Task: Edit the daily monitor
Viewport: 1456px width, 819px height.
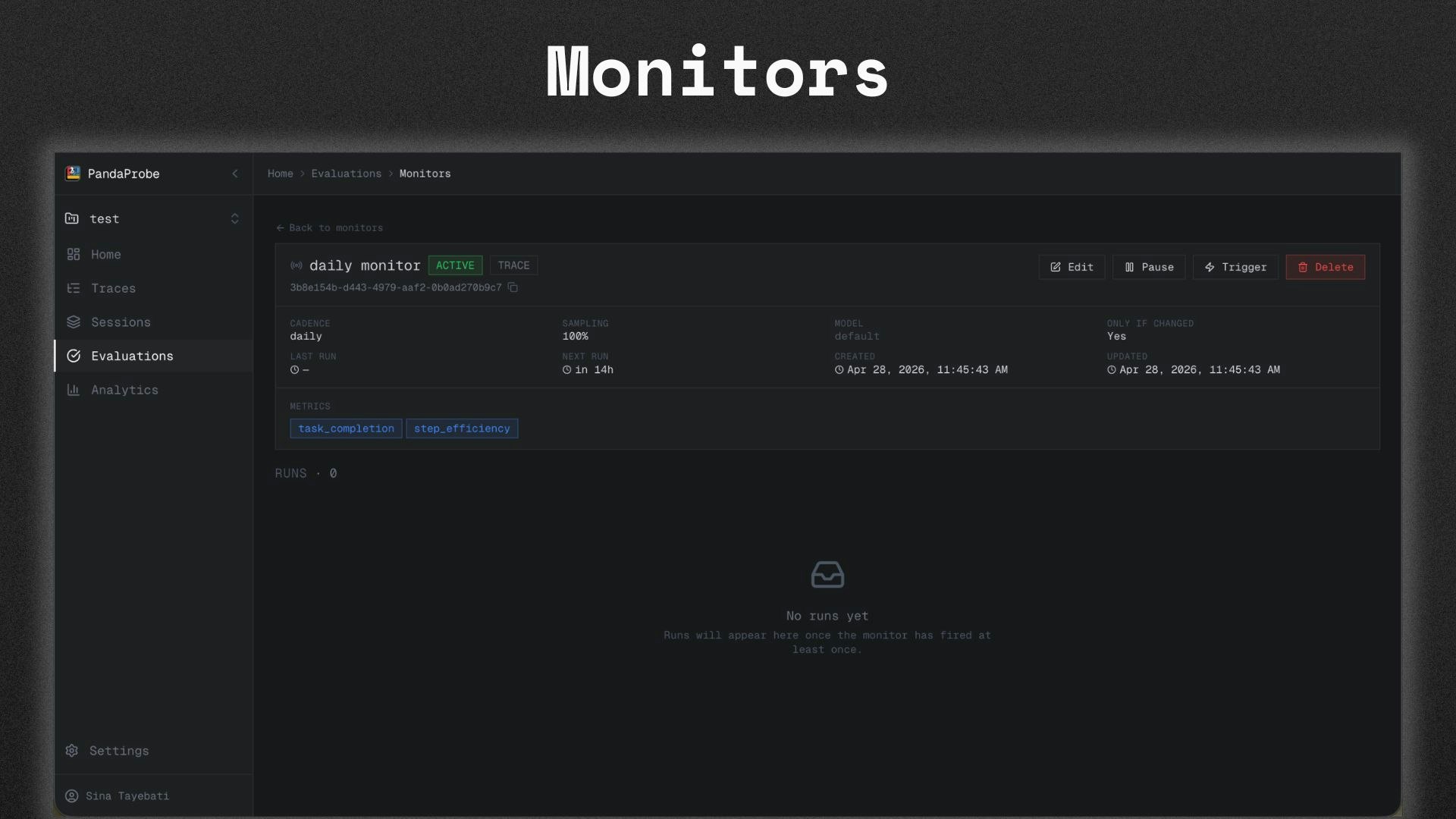Action: pos(1072,267)
